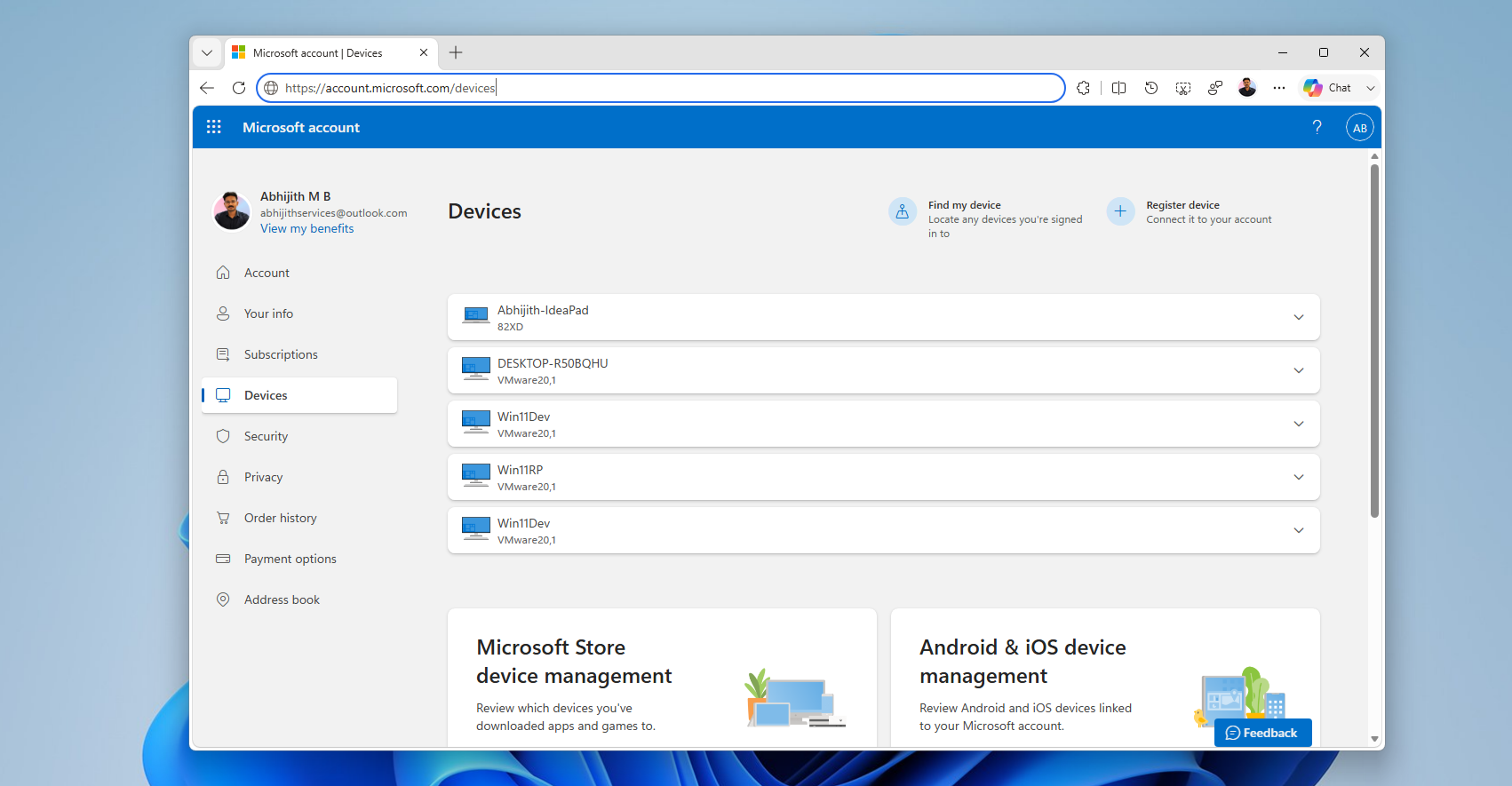This screenshot has width=1512, height=786.
Task: Open the browser profile picture icon
Action: (x=1246, y=88)
